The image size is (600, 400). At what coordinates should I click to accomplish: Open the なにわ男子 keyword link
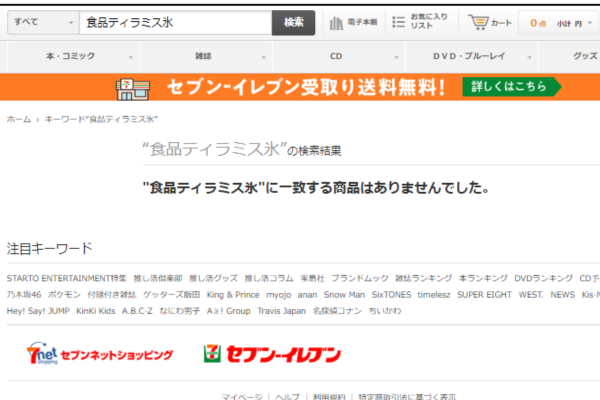(x=179, y=311)
